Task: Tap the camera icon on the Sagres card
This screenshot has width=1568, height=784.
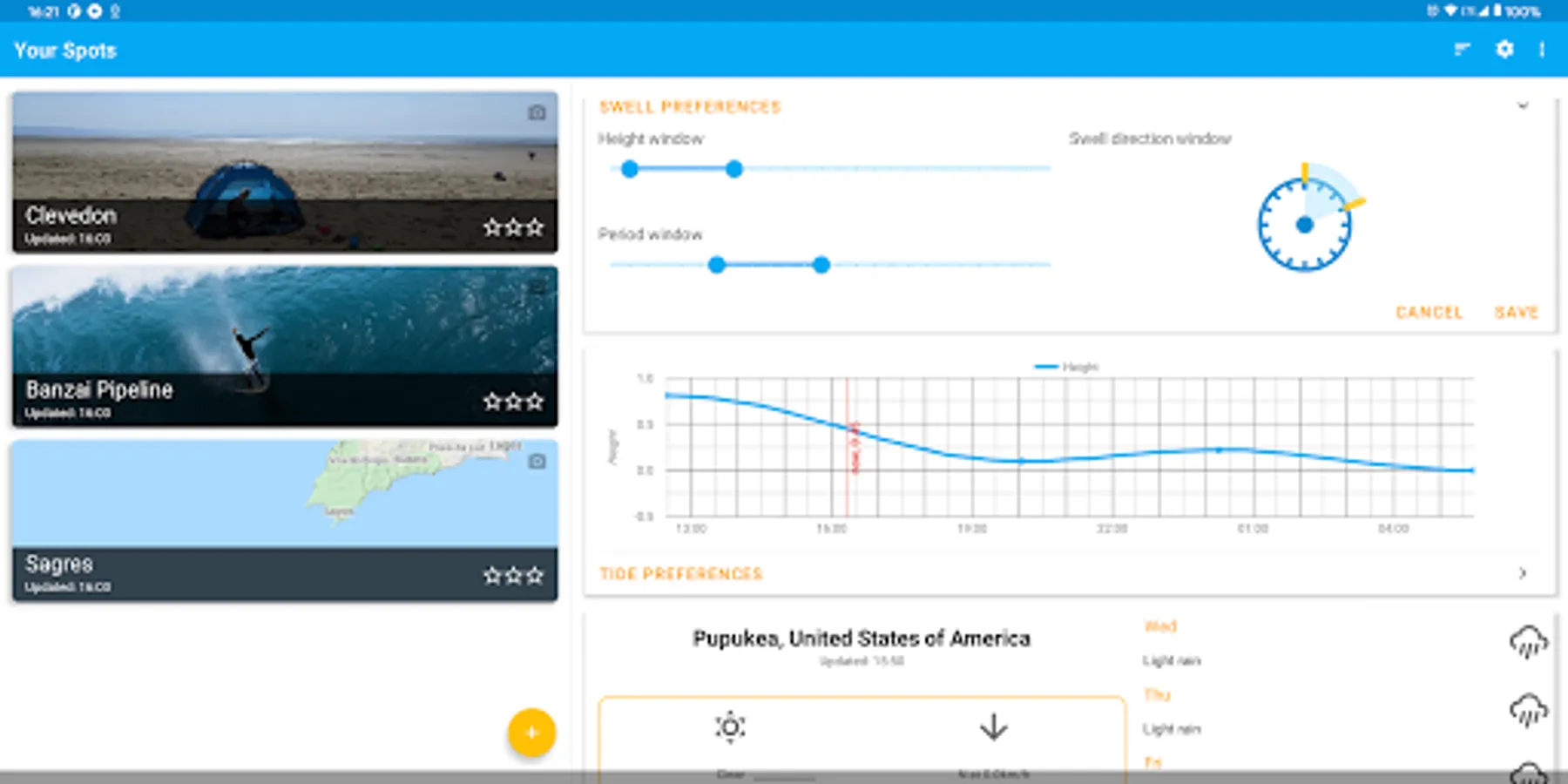Action: [537, 461]
